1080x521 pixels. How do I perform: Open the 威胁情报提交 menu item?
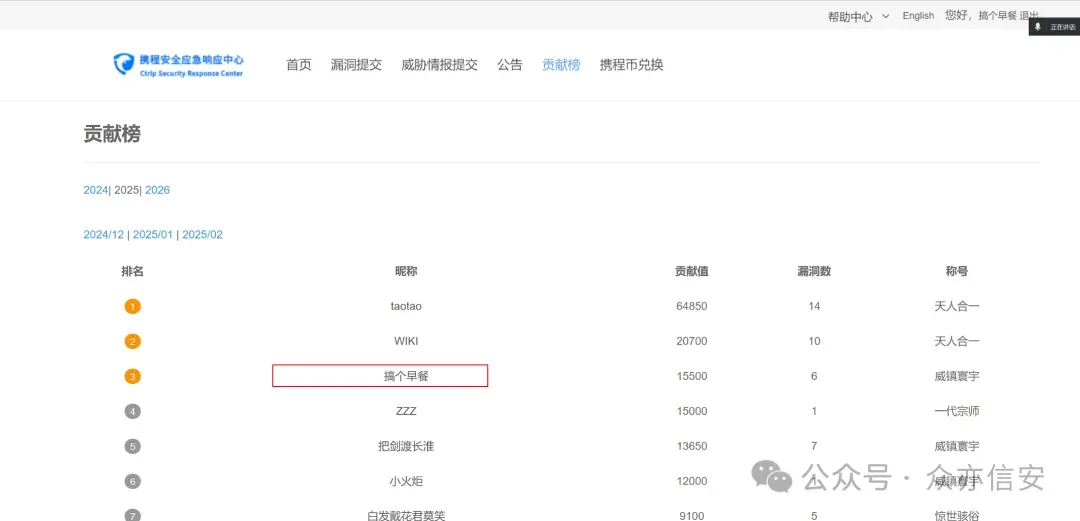439,65
